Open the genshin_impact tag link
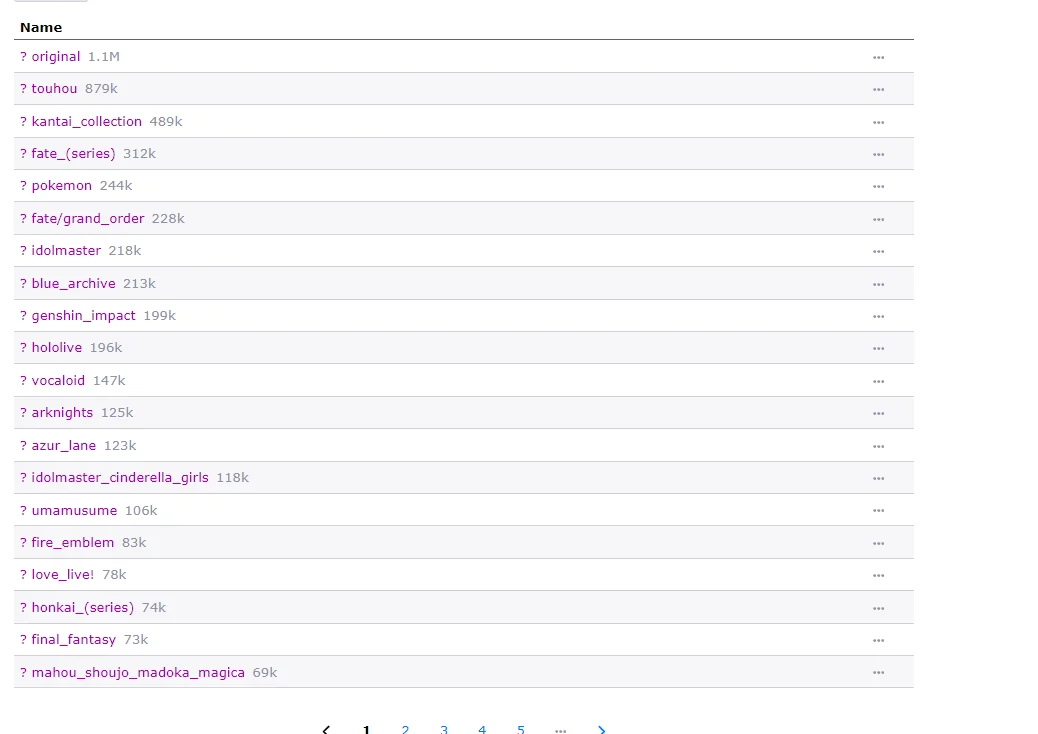 pos(83,316)
